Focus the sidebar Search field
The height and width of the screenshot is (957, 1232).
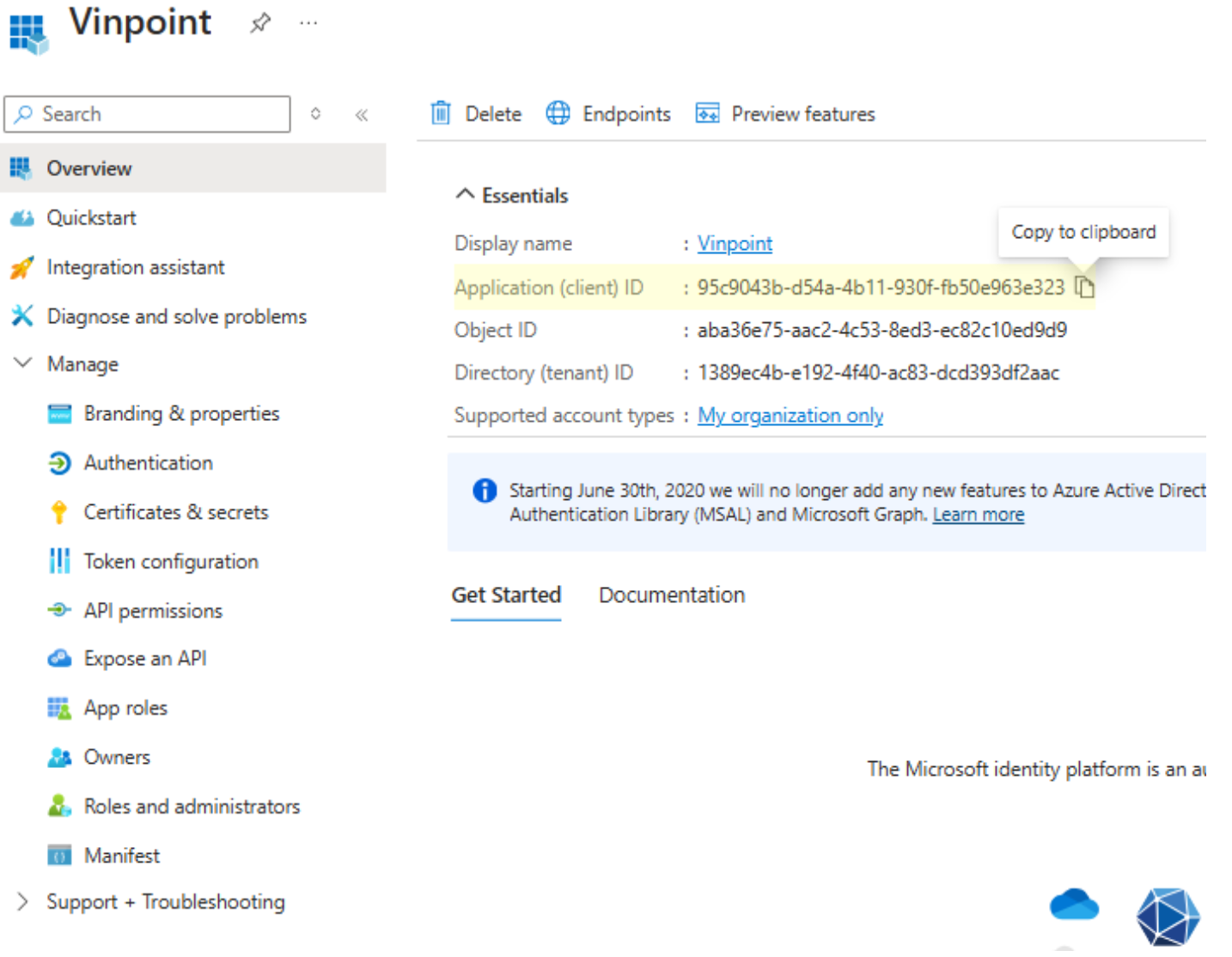point(147,114)
